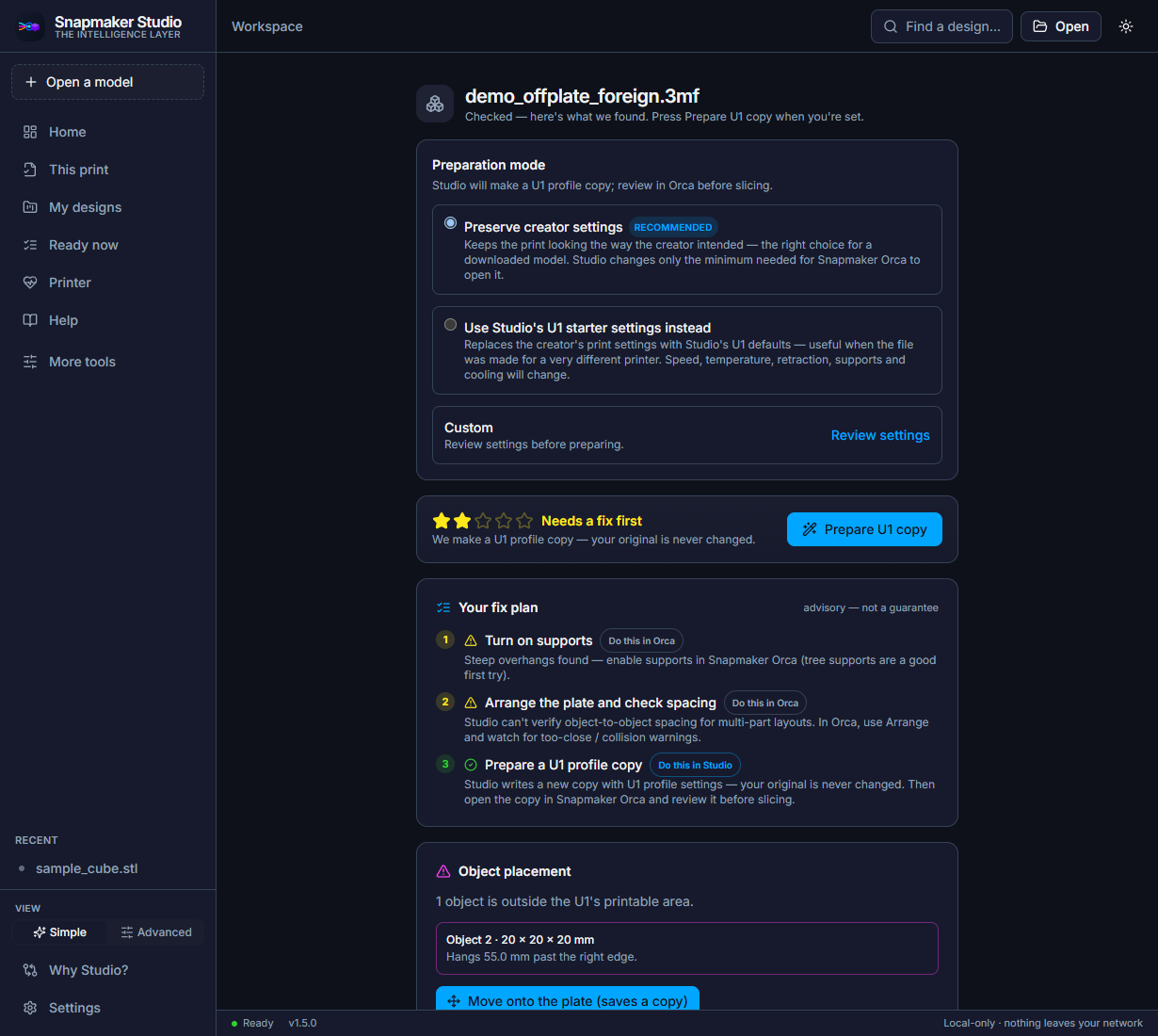Screen dimensions: 1158x1036
Task: Click the v1.5.0 version label
Action: coord(302,1023)
